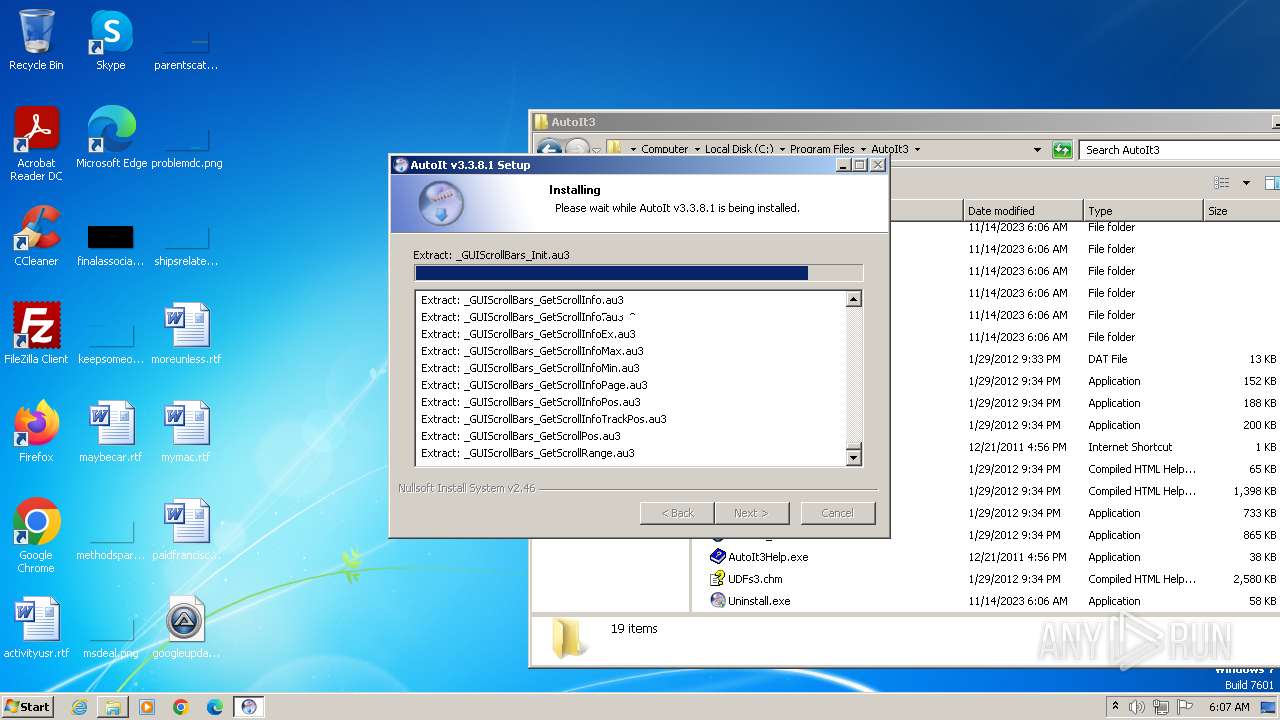Click the _GUIScrollBars_GetScrollRange.au3 log line
This screenshot has width=1280, height=720.
point(528,453)
